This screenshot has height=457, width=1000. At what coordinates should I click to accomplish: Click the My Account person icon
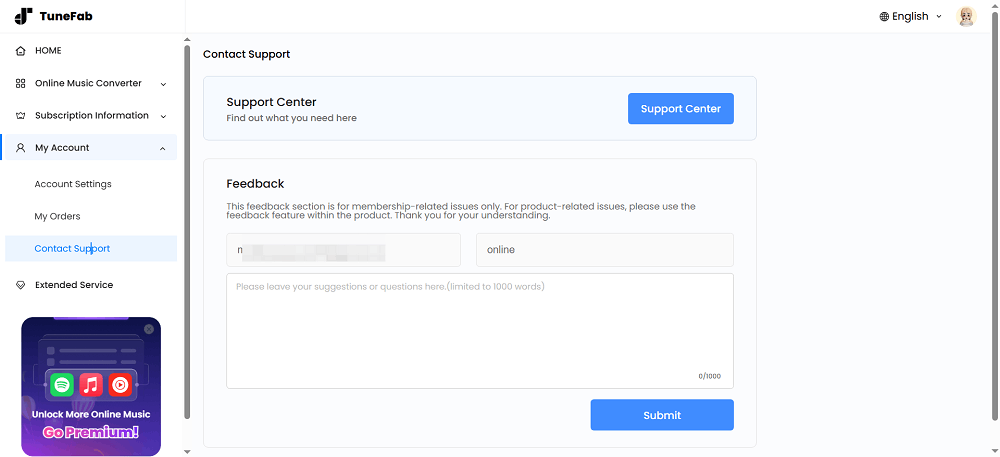[20, 148]
